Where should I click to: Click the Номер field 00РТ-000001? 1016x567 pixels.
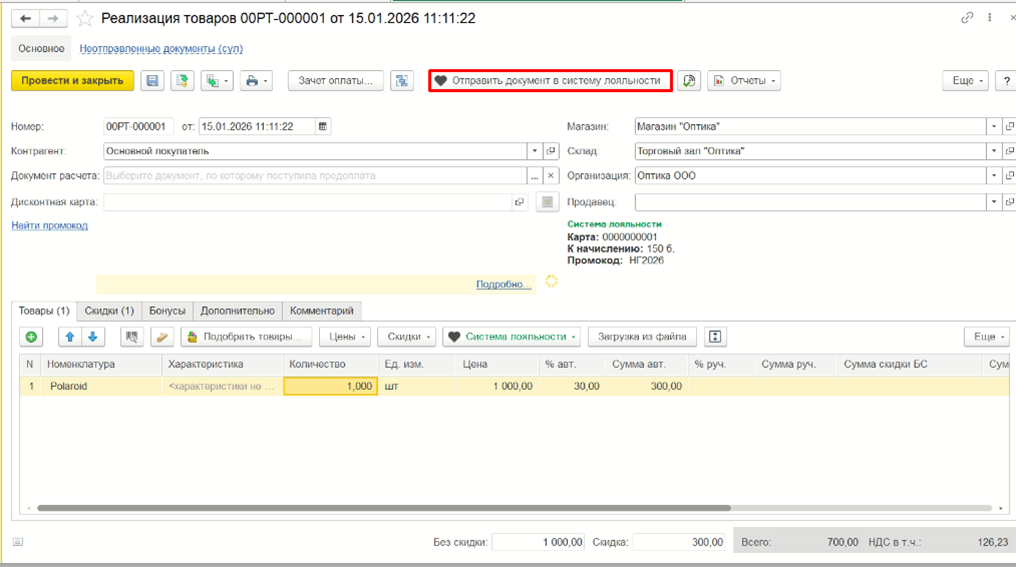point(138,126)
